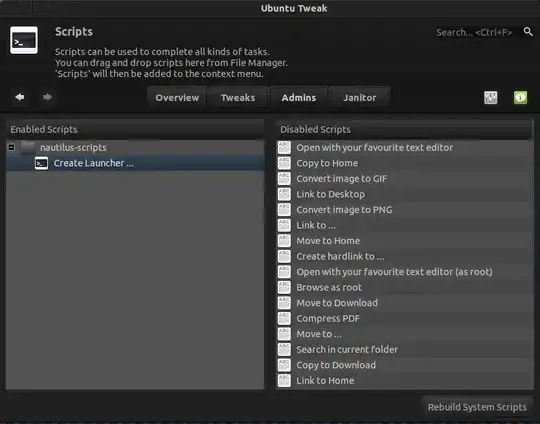This screenshot has width=540, height=424.
Task: Click file icon next to Compress PDF
Action: (x=284, y=318)
